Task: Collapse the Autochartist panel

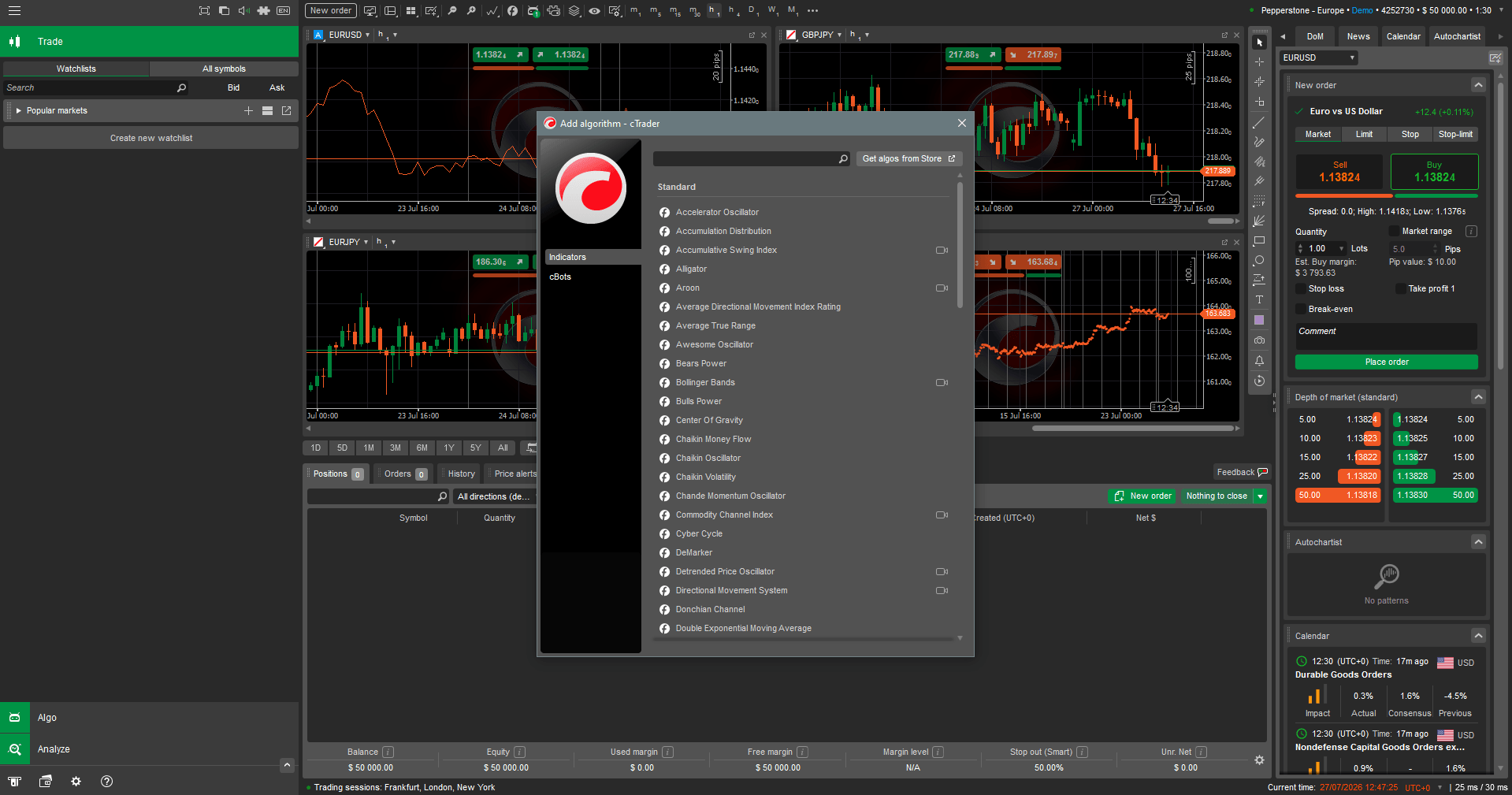Action: tap(1478, 542)
